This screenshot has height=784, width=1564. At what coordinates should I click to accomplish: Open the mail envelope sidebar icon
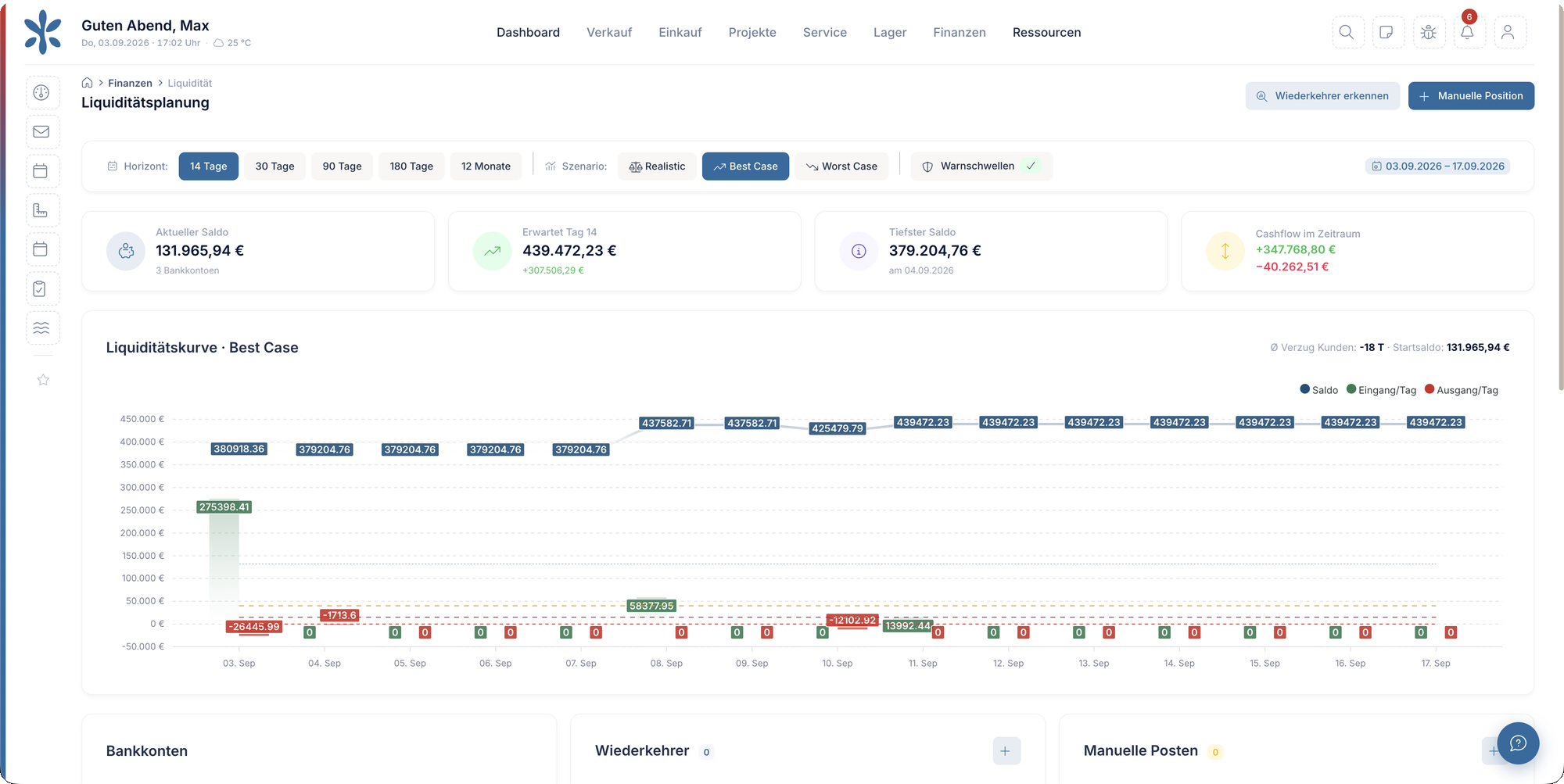click(42, 131)
